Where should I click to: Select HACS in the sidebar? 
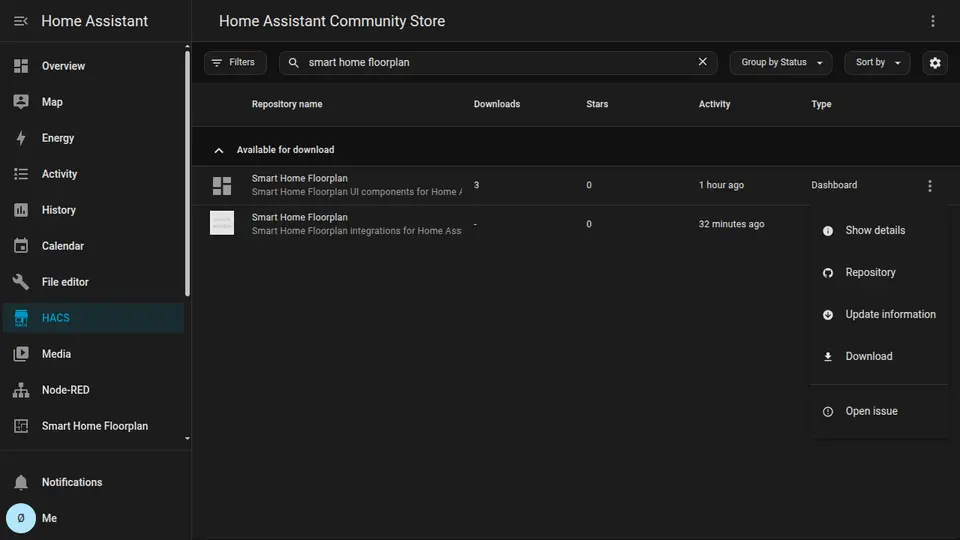pos(93,318)
